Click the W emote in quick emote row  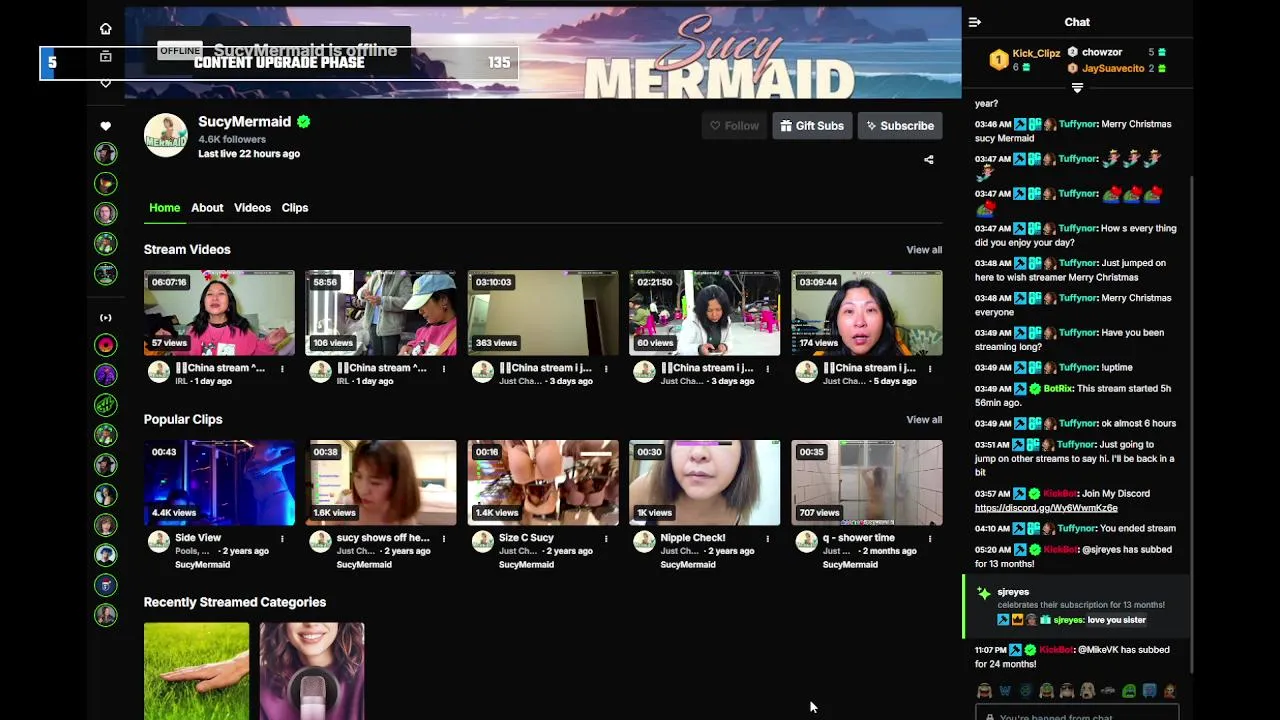(1005, 691)
